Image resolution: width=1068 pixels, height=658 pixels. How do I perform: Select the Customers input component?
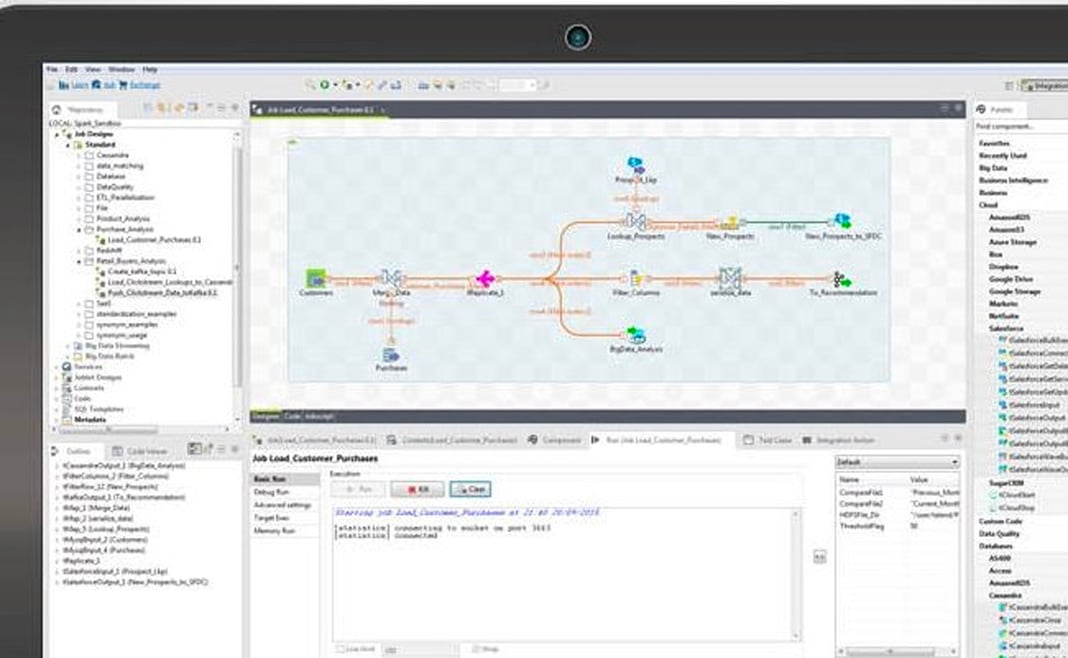pos(314,280)
